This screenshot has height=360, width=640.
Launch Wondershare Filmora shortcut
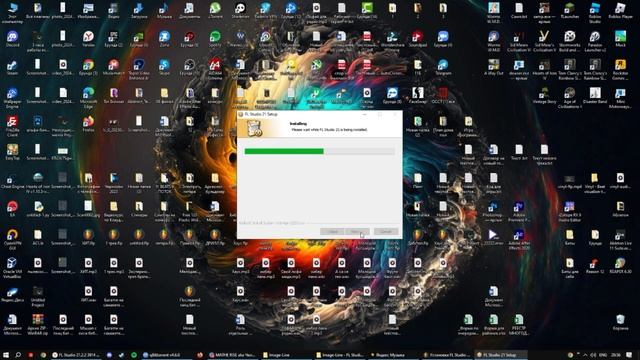tap(392, 41)
